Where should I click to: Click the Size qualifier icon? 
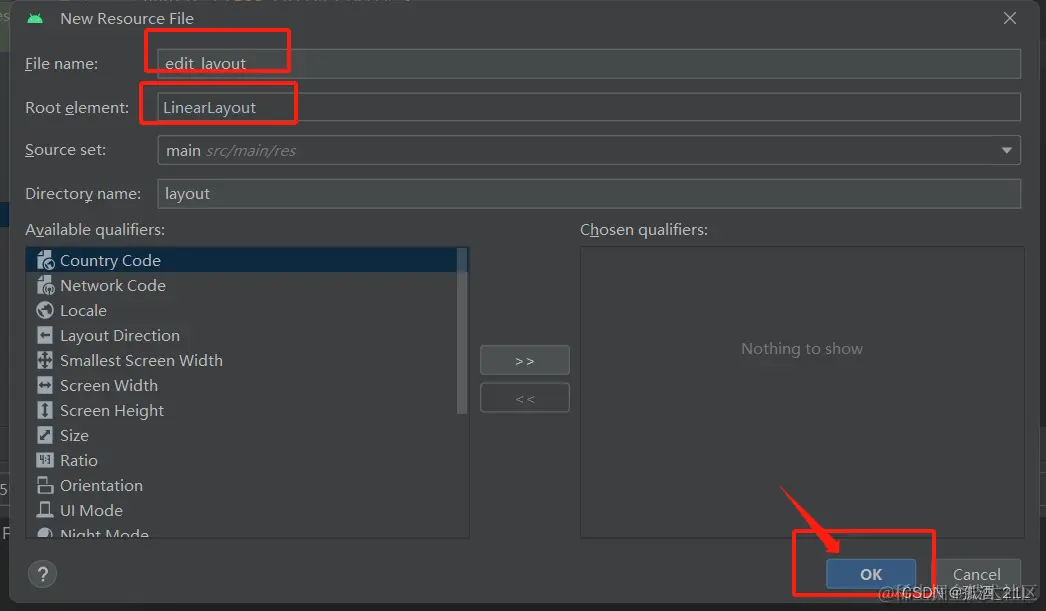pyautogui.click(x=45, y=436)
